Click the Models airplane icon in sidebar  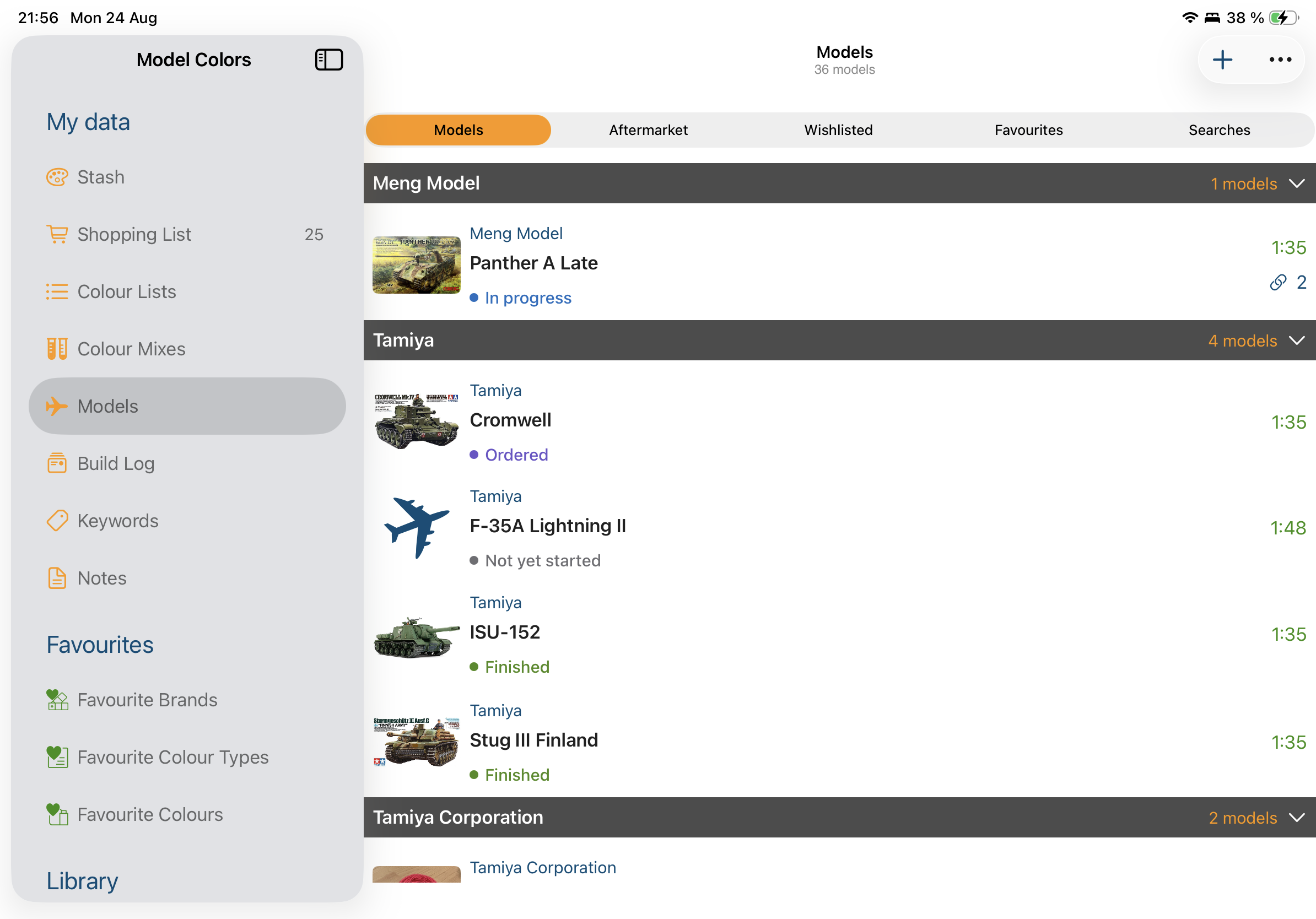(57, 406)
